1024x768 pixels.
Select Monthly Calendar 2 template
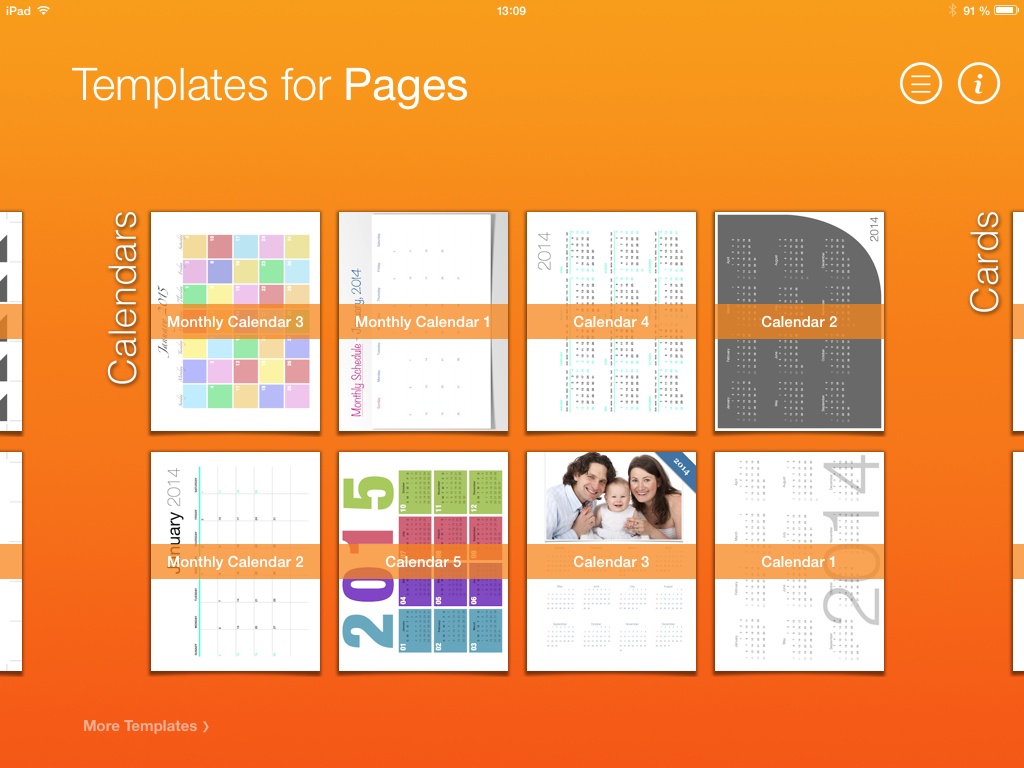coord(235,562)
